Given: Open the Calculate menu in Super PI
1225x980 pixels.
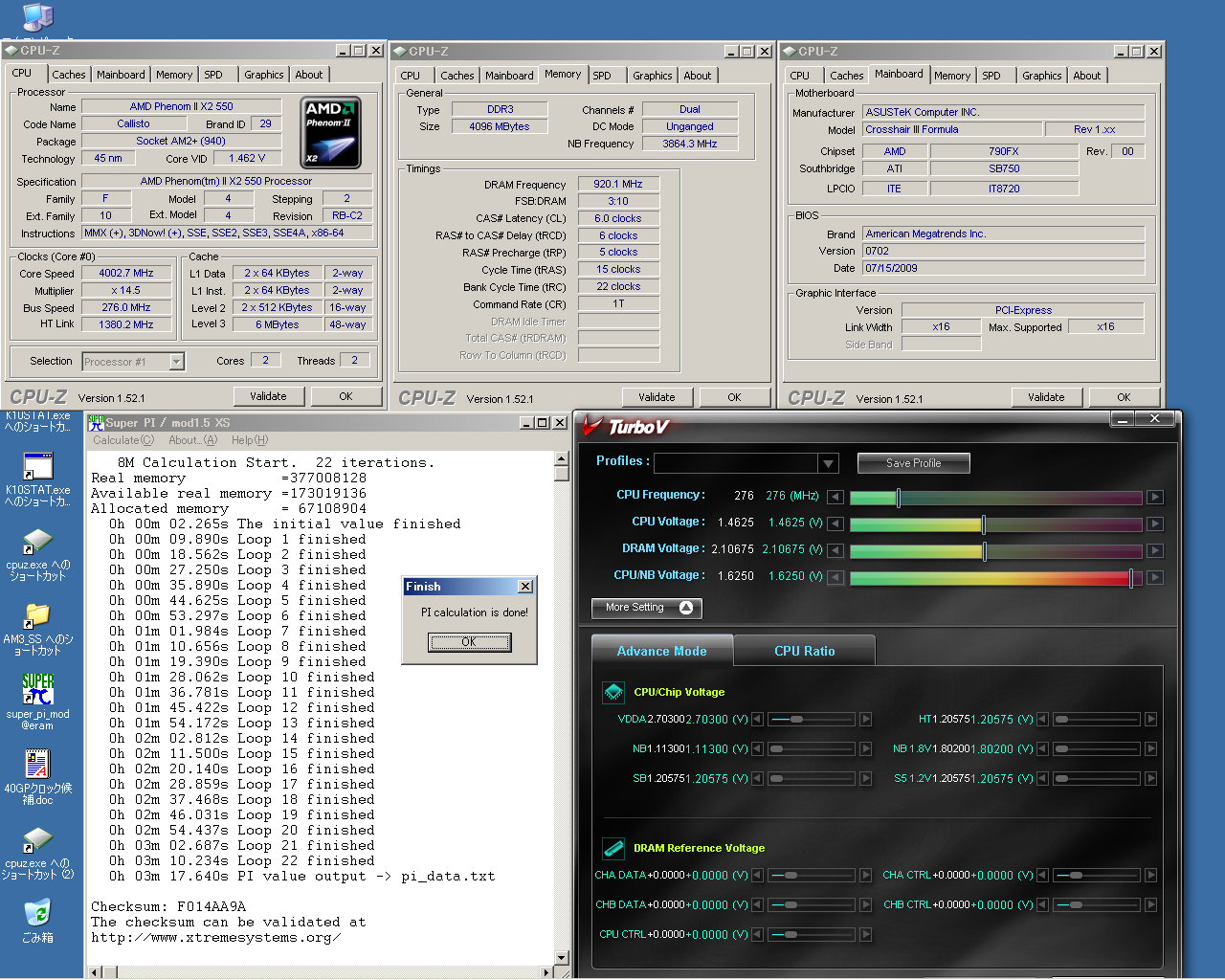Looking at the screenshot, I should pos(122,440).
